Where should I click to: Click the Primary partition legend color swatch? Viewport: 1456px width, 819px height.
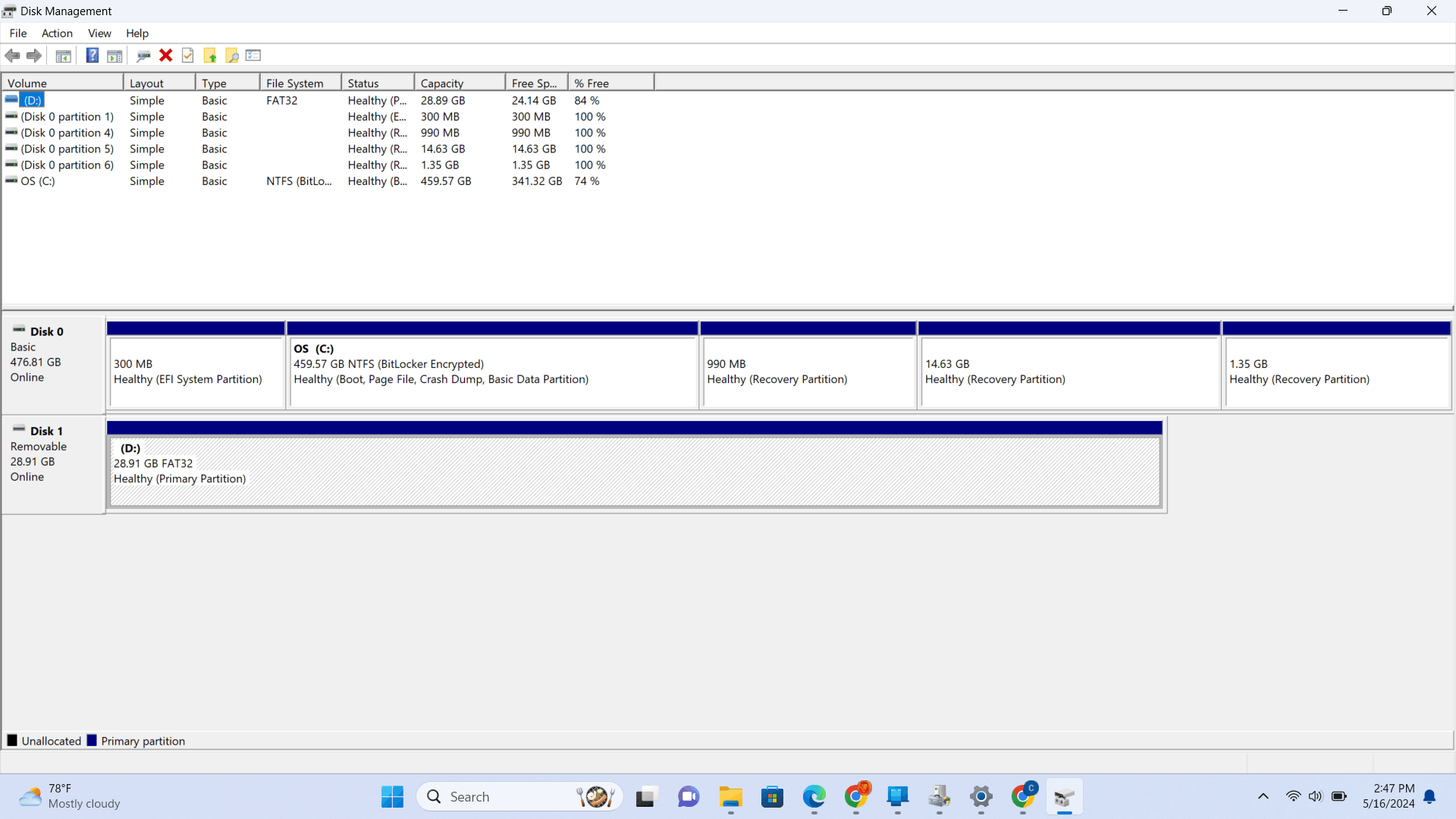click(x=92, y=741)
